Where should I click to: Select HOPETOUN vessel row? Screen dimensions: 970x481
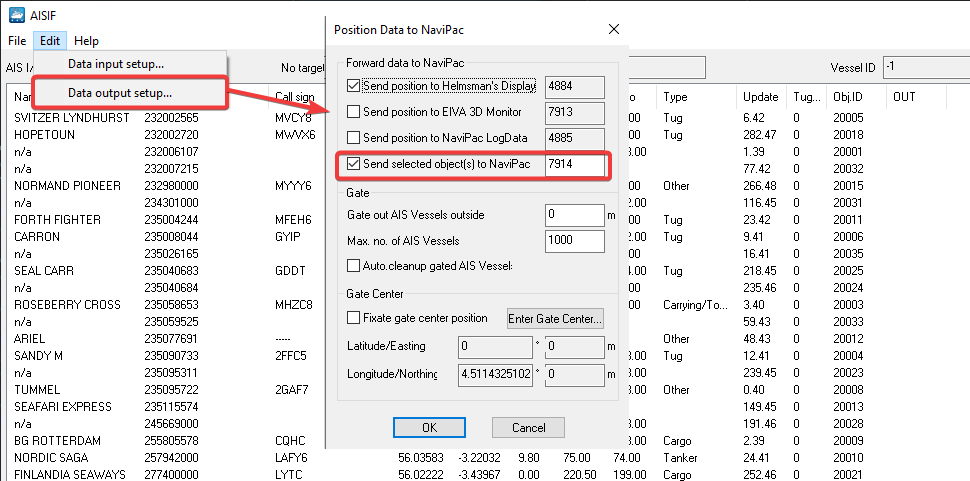[45, 135]
